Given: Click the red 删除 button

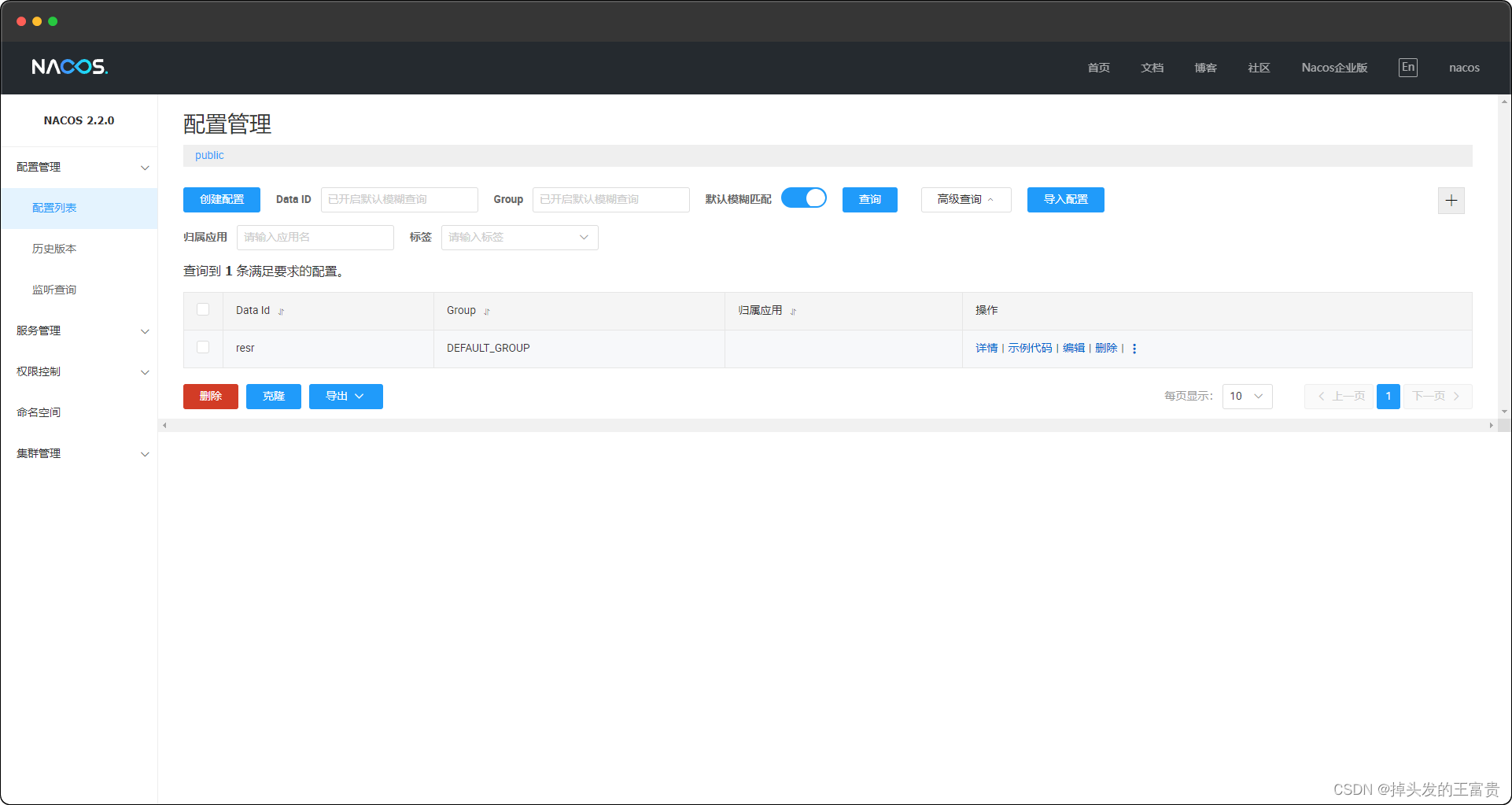Looking at the screenshot, I should [x=211, y=397].
